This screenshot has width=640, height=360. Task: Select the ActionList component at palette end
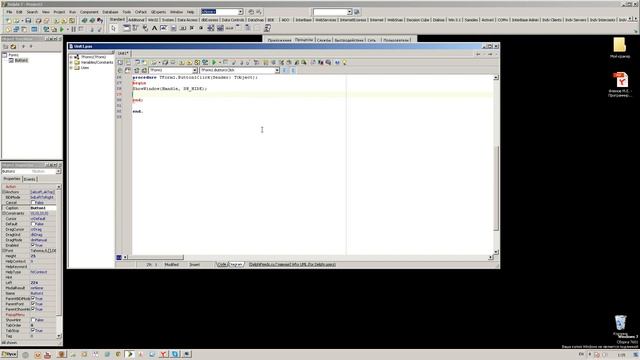pyautogui.click(x=267, y=28)
